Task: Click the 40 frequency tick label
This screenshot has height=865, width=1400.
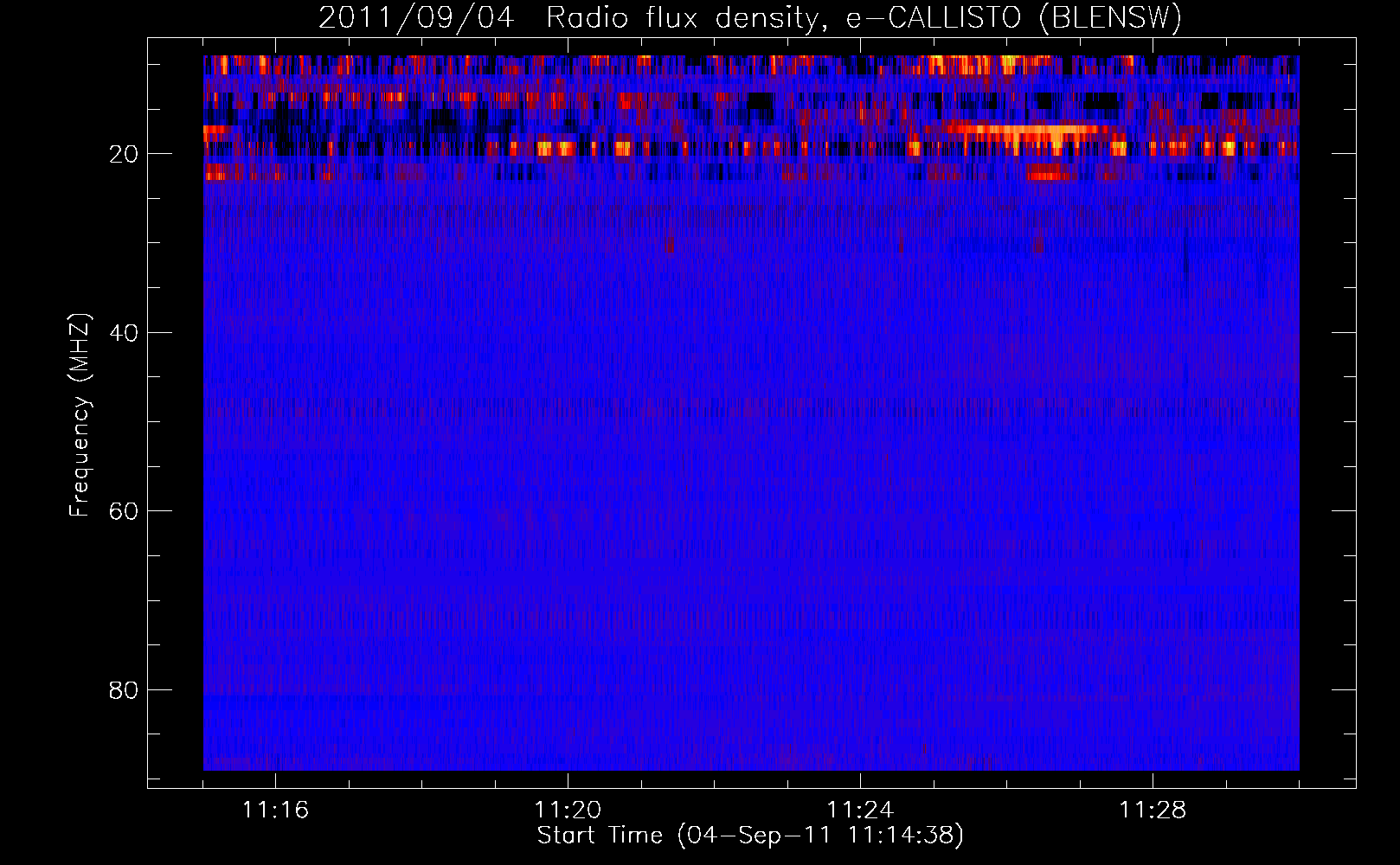Action: pos(124,332)
